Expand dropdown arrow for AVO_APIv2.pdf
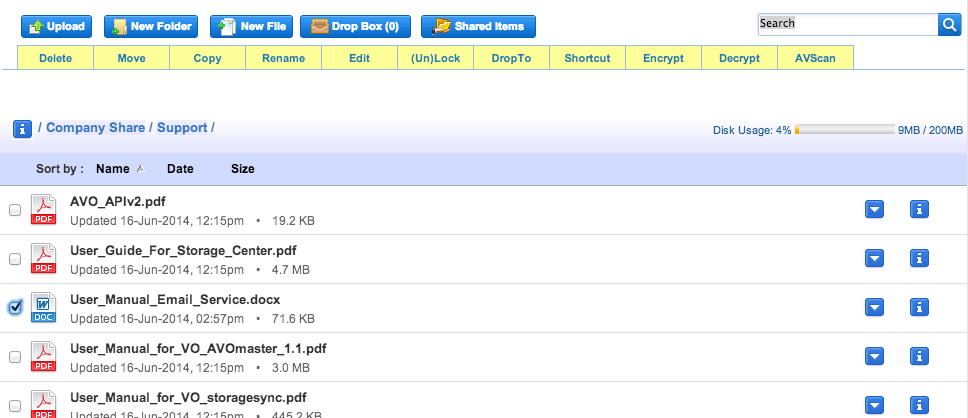Image resolution: width=968 pixels, height=418 pixels. [x=874, y=209]
